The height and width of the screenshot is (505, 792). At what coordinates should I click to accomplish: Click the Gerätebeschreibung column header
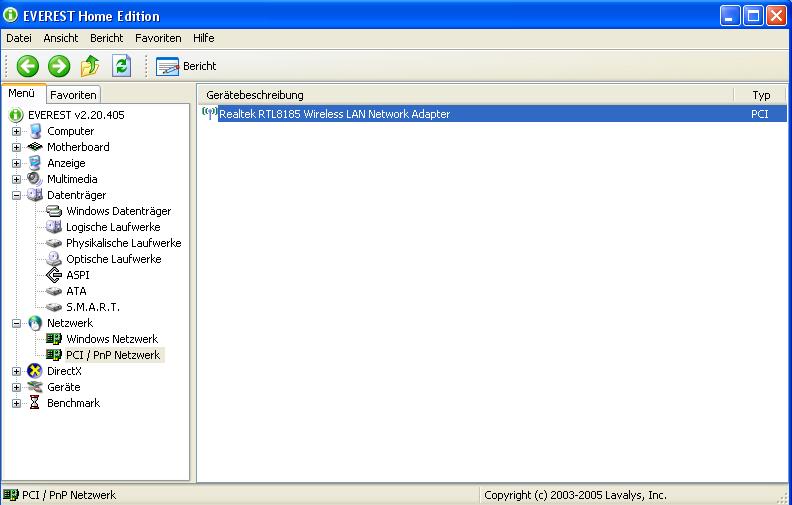254,95
